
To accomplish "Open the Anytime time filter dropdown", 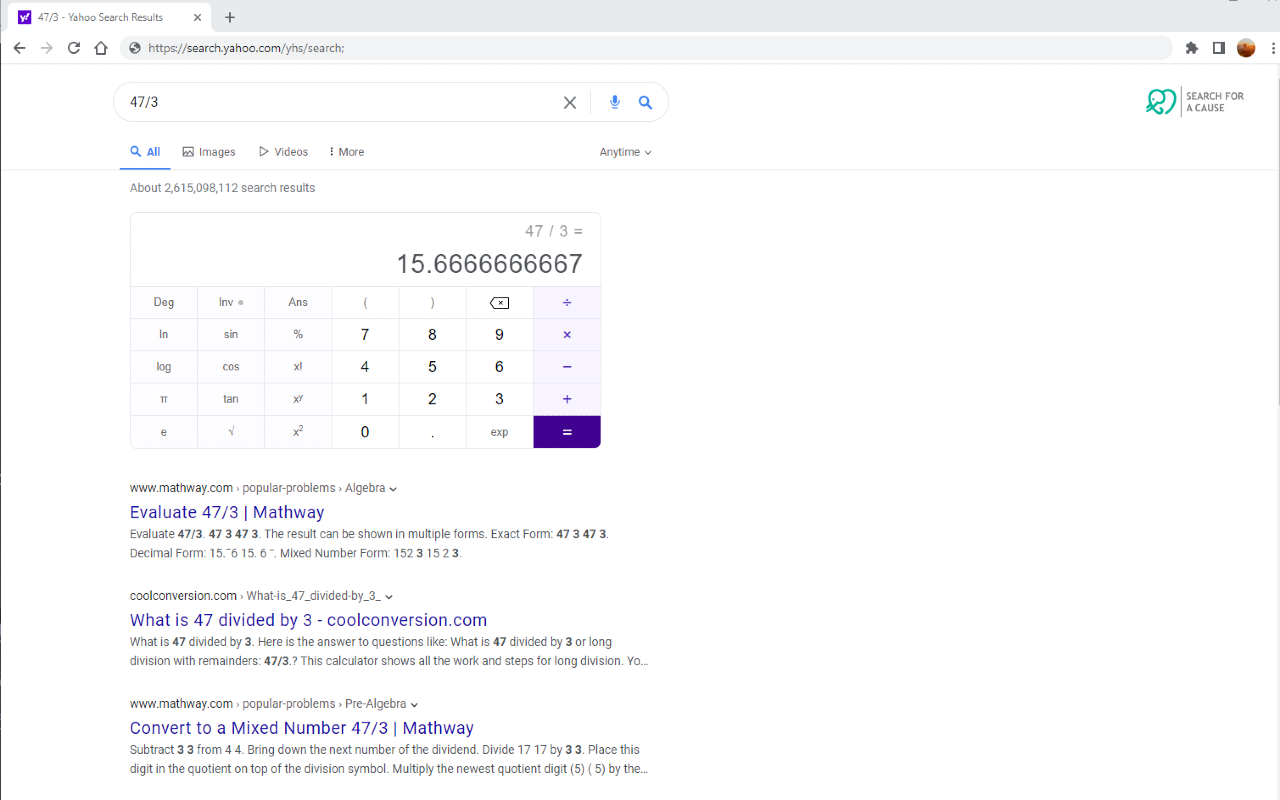I will tap(625, 152).
